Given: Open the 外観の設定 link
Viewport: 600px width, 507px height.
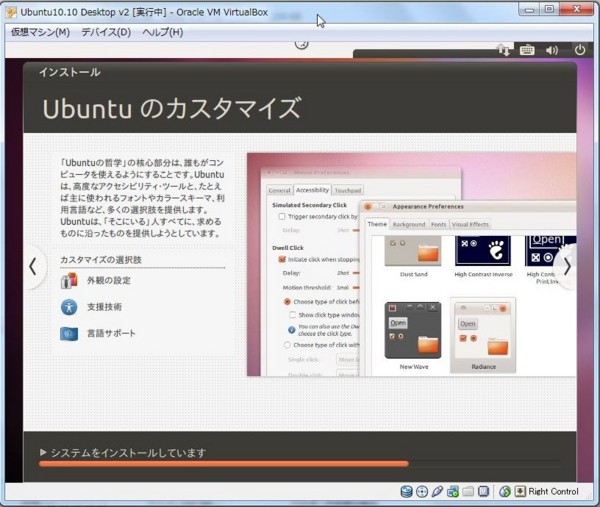Looking at the screenshot, I should pos(109,280).
